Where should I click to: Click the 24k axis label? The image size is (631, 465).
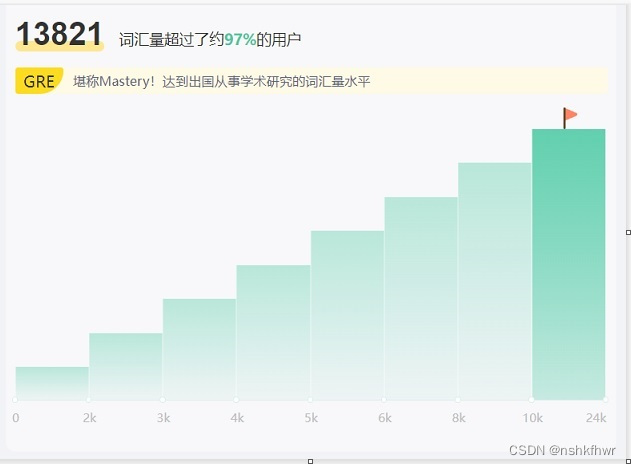pyautogui.click(x=596, y=418)
